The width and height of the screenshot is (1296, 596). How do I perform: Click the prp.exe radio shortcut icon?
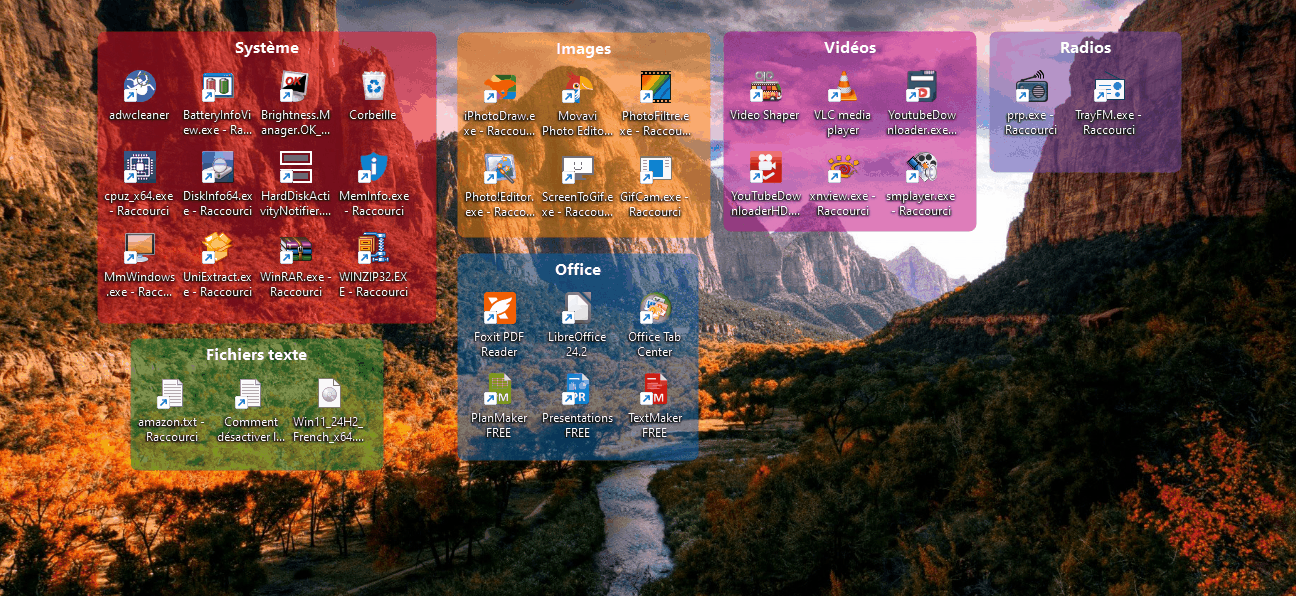pos(1031,87)
